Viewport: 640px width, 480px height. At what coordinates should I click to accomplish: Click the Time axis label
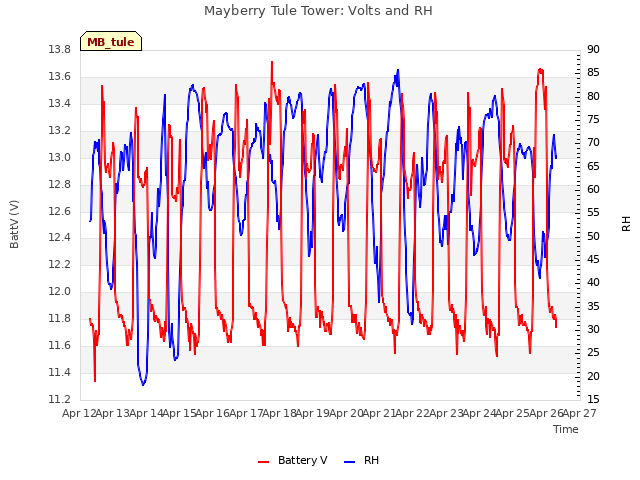(566, 429)
